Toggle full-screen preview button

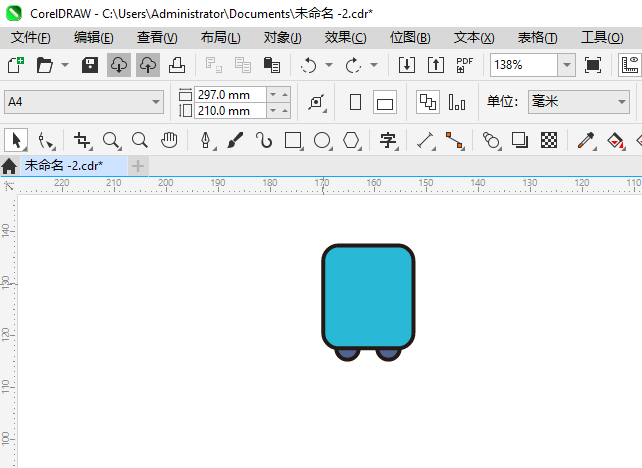(593, 65)
